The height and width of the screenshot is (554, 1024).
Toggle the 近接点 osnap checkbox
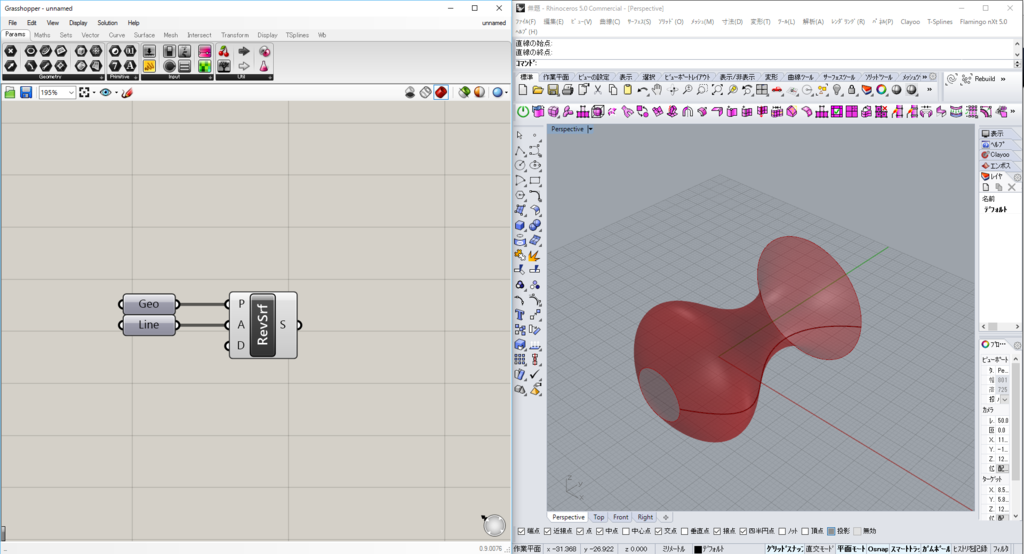tap(547, 531)
